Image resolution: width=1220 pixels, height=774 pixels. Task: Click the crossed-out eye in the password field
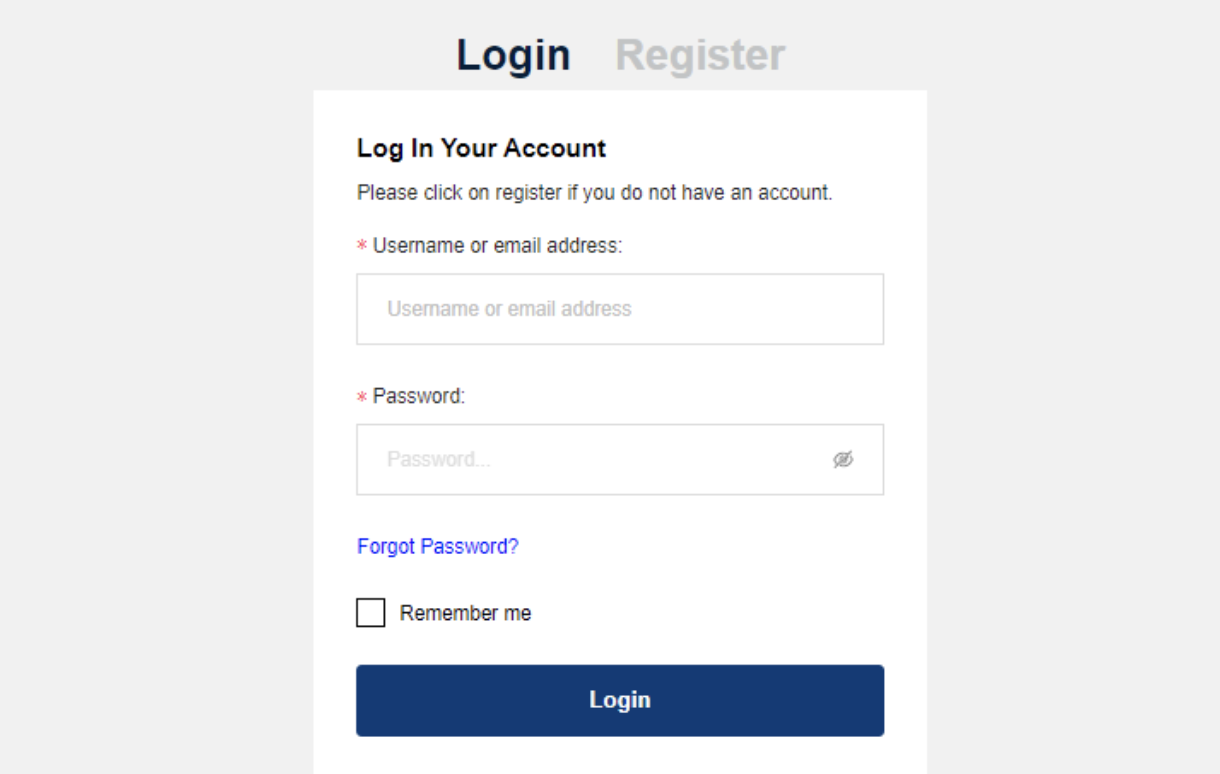point(845,459)
